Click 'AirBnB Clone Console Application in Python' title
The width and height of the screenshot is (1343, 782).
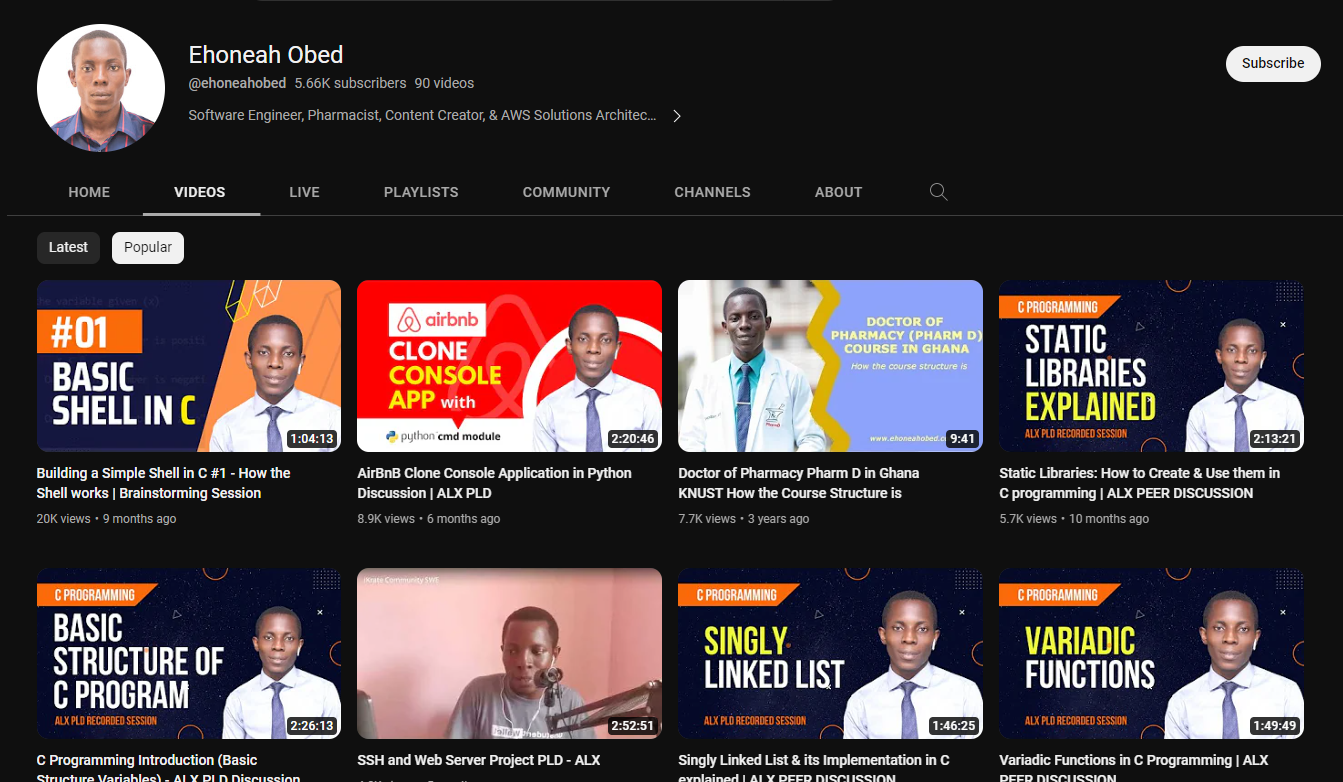(x=494, y=483)
